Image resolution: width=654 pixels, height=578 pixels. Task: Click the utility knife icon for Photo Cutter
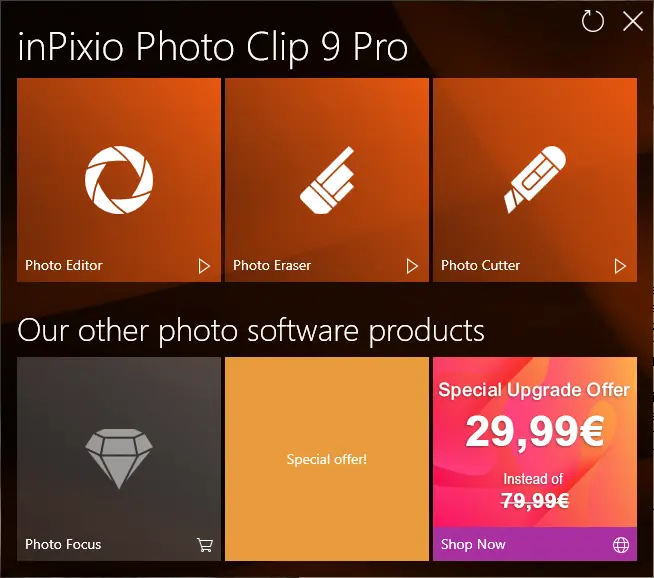point(535,180)
